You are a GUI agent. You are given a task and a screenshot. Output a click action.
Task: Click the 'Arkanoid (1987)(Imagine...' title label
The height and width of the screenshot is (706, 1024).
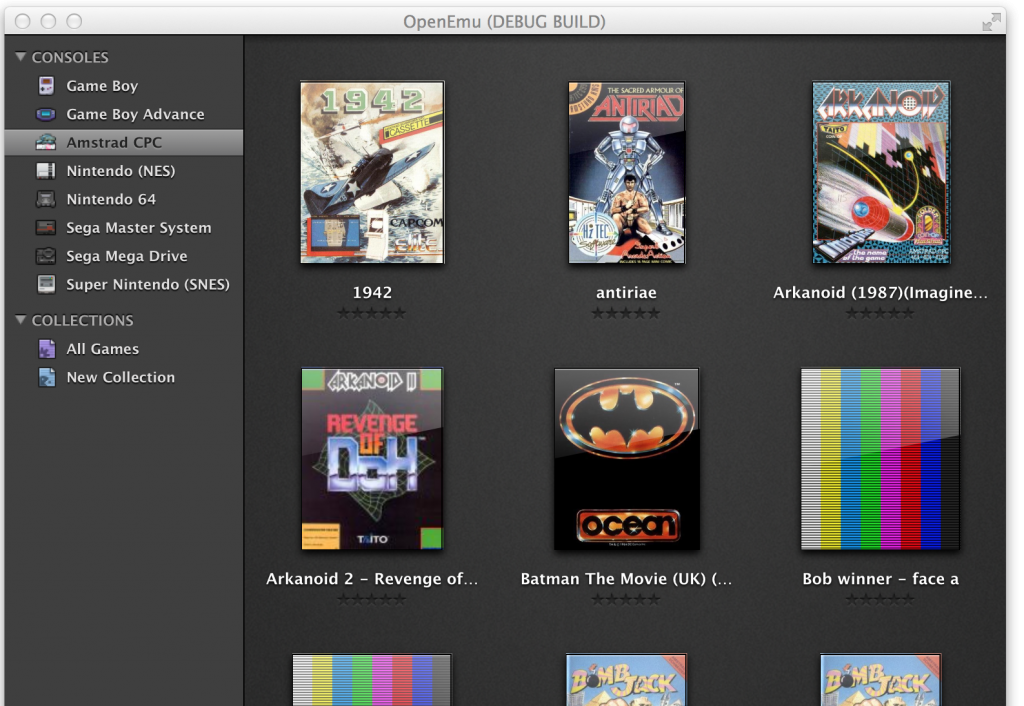pyautogui.click(x=880, y=293)
